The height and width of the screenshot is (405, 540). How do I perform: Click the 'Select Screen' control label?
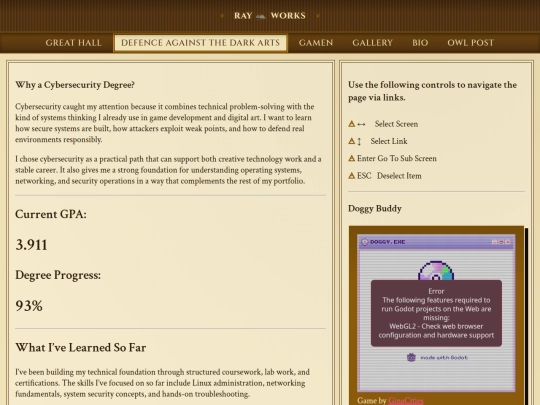[x=396, y=124]
